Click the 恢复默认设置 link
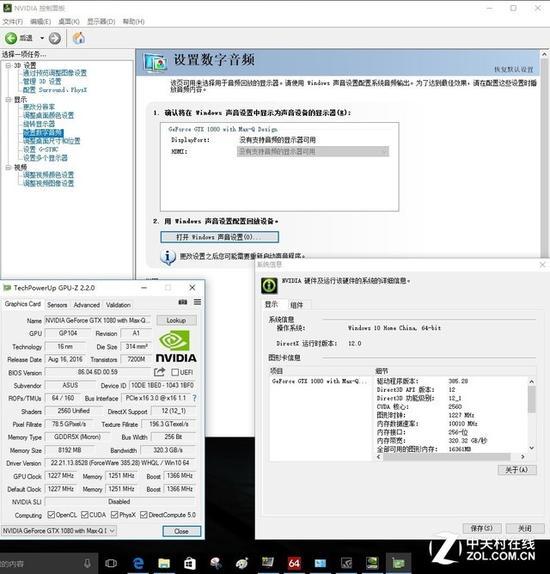Screen dimensions: 550x574 (x=514, y=69)
